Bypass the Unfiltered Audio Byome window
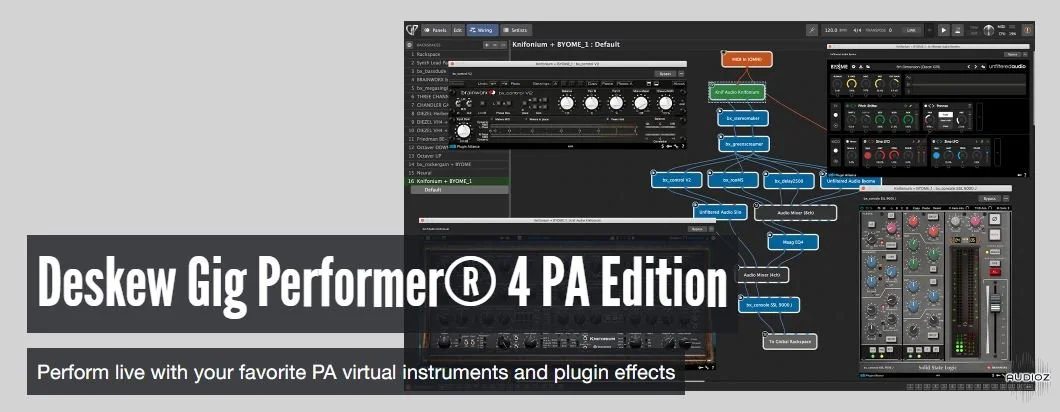Image resolution: width=1060 pixels, height=412 pixels. (x=1012, y=54)
